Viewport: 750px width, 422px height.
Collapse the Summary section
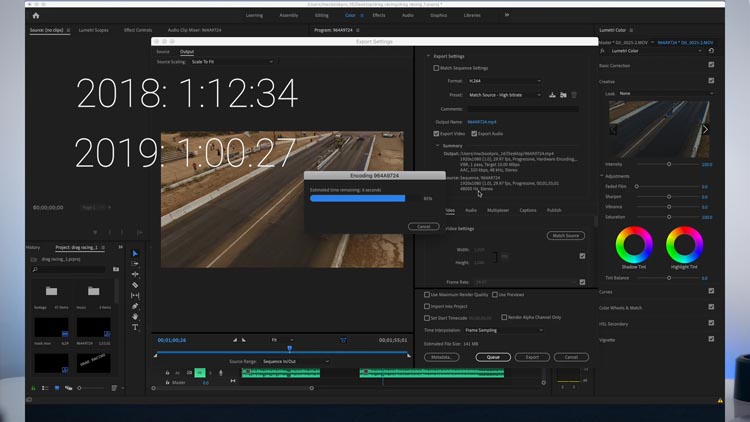(x=437, y=145)
